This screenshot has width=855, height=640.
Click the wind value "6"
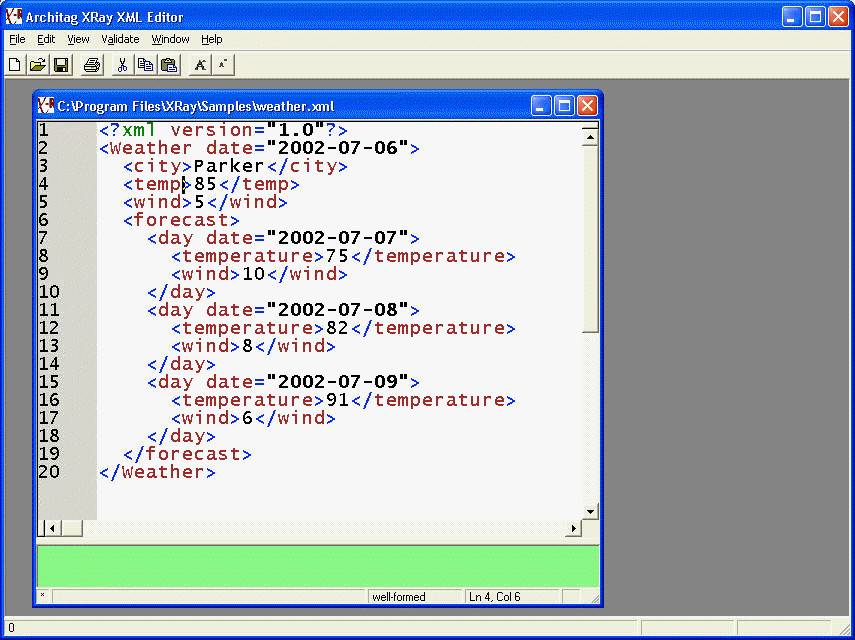pos(247,418)
